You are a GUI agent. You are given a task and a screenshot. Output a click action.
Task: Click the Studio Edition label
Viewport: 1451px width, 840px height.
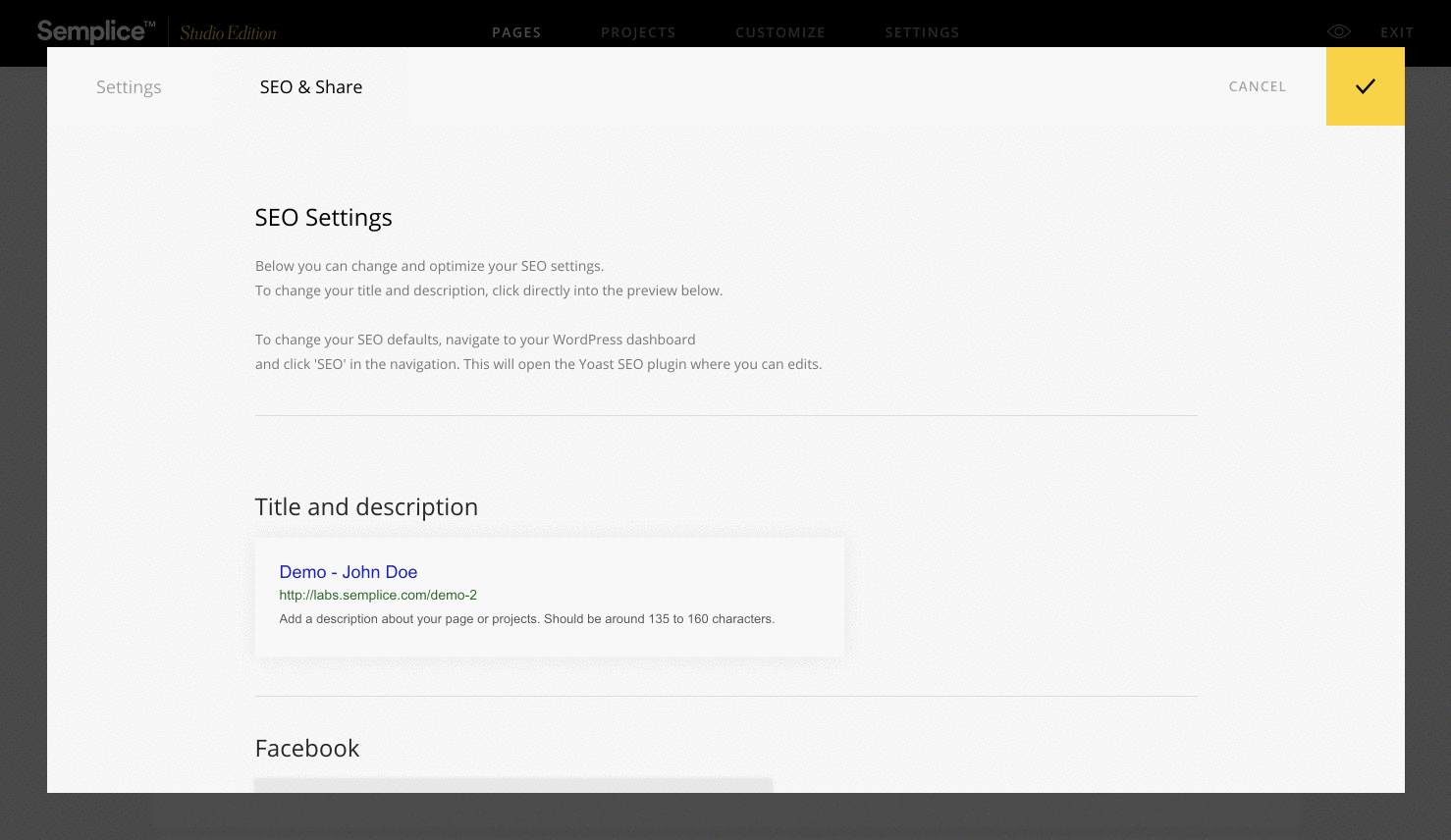[x=228, y=33]
